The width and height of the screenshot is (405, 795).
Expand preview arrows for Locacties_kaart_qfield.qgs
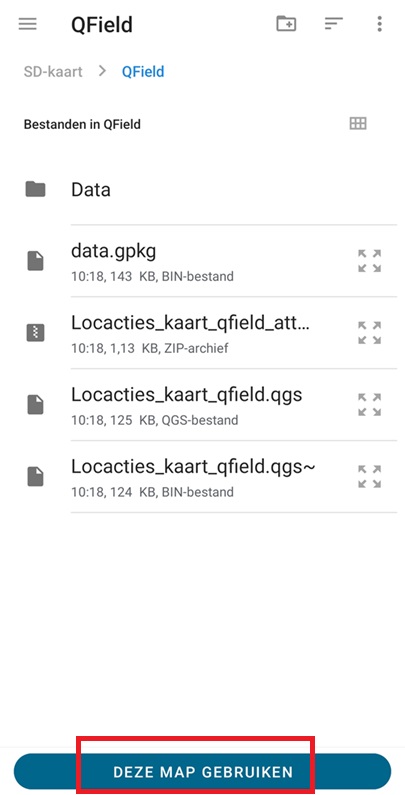pyautogui.click(x=369, y=405)
